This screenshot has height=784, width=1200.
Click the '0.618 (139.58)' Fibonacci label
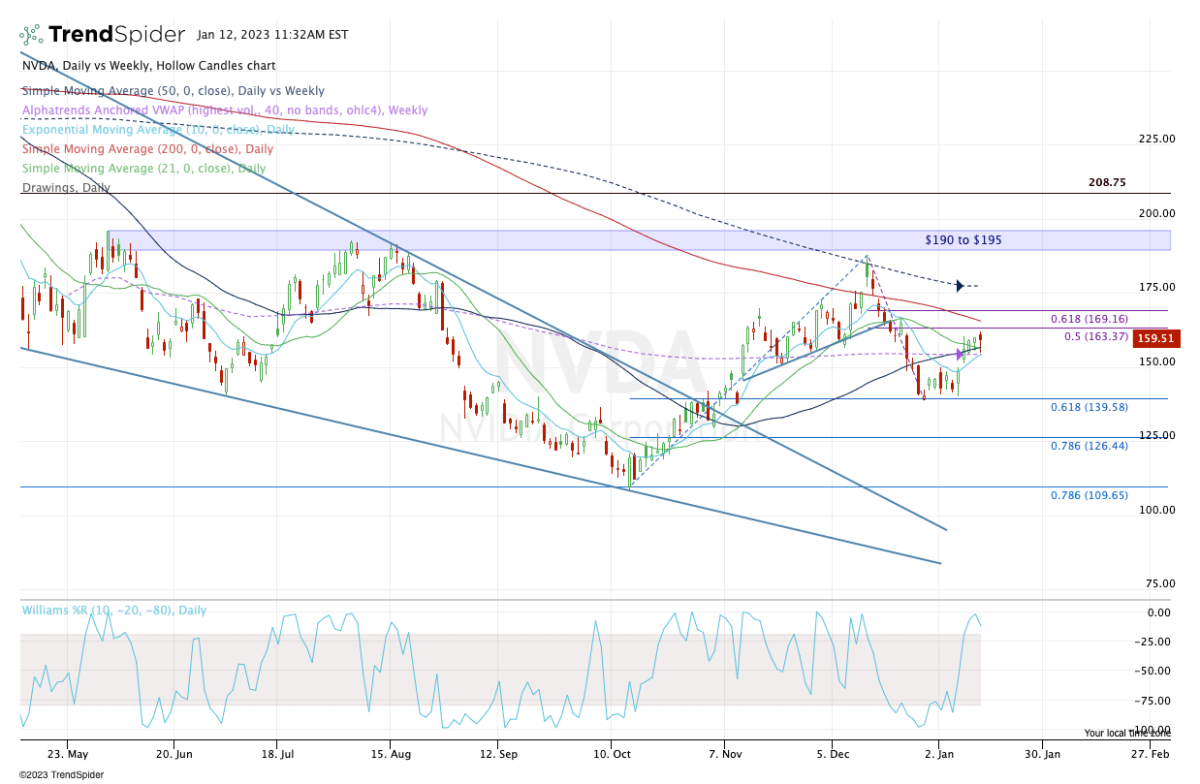pos(1088,408)
